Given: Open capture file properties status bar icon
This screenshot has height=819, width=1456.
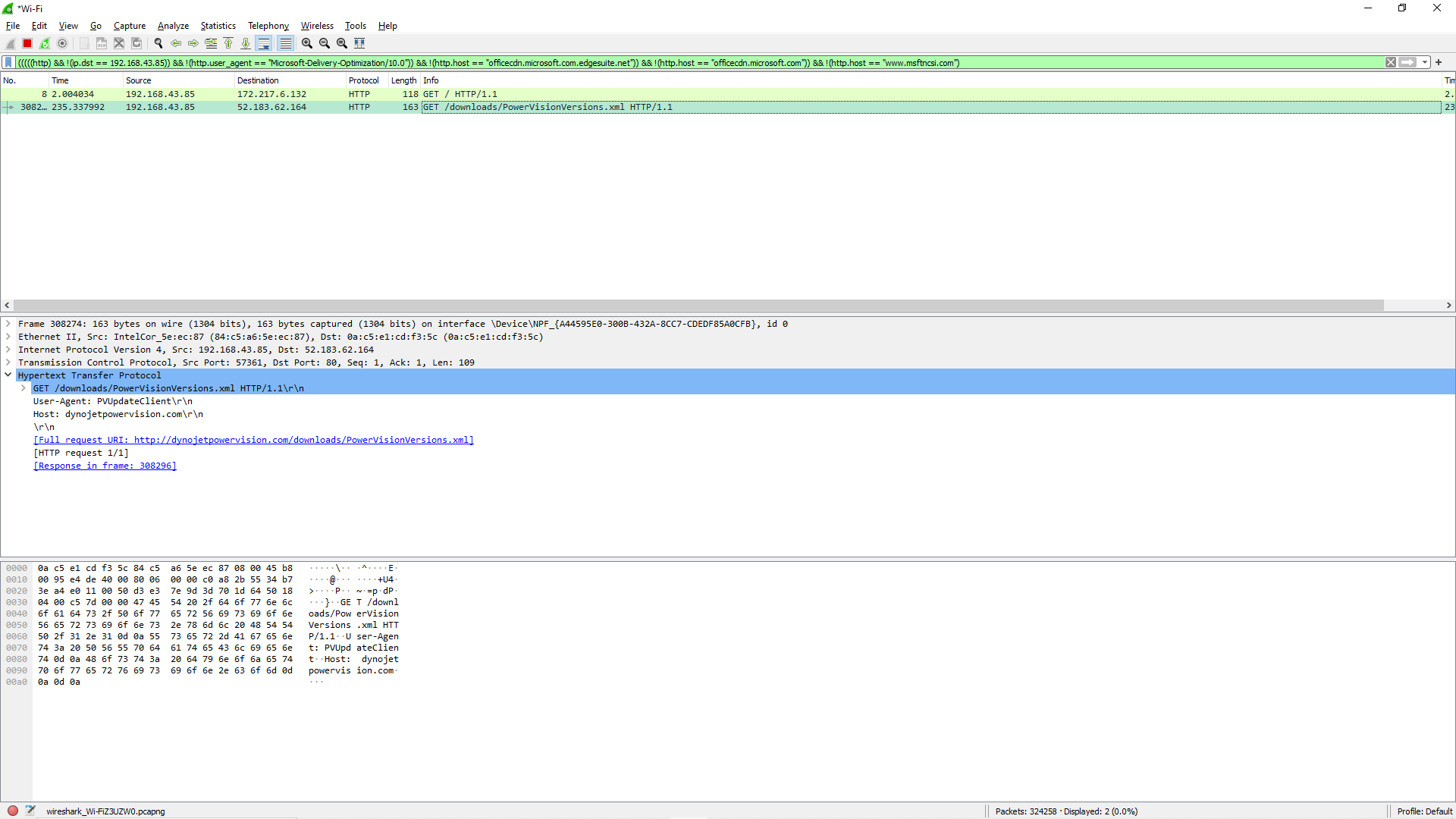Looking at the screenshot, I should [30, 811].
